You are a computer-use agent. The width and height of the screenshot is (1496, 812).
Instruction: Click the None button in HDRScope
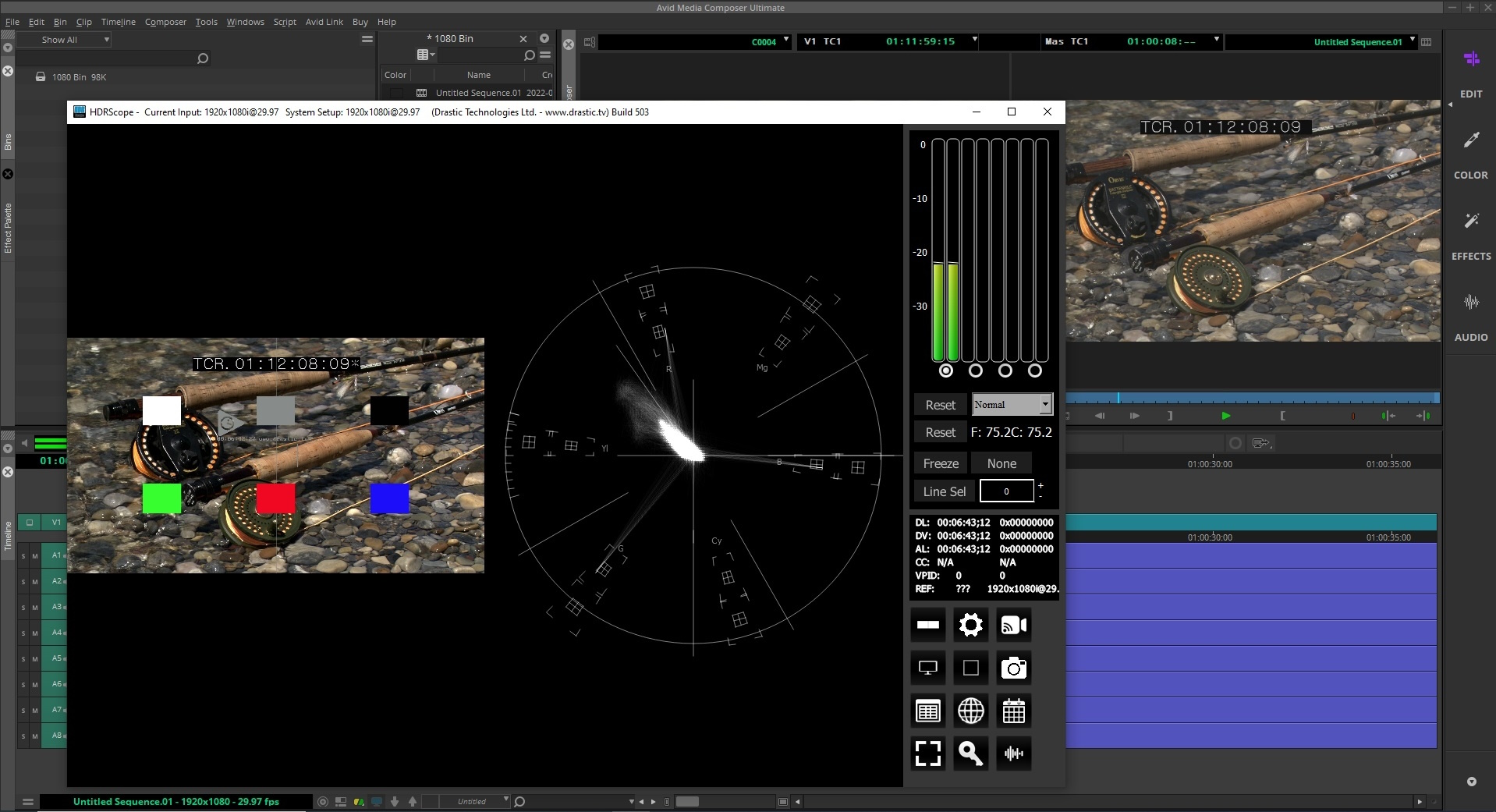tap(1001, 463)
